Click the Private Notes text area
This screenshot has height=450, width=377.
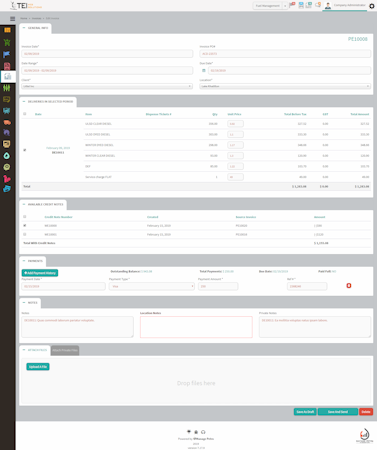315,327
